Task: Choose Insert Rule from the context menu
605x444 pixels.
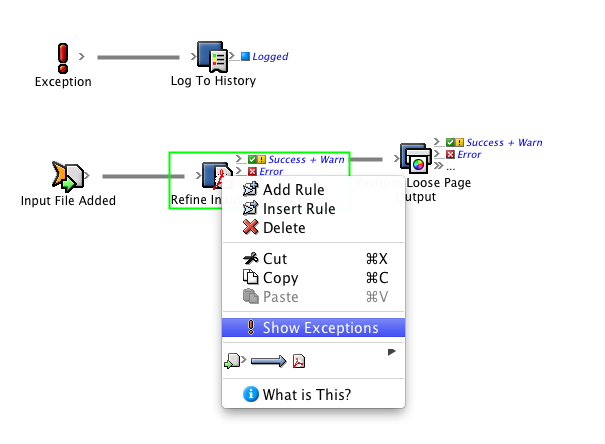Action: [298, 209]
